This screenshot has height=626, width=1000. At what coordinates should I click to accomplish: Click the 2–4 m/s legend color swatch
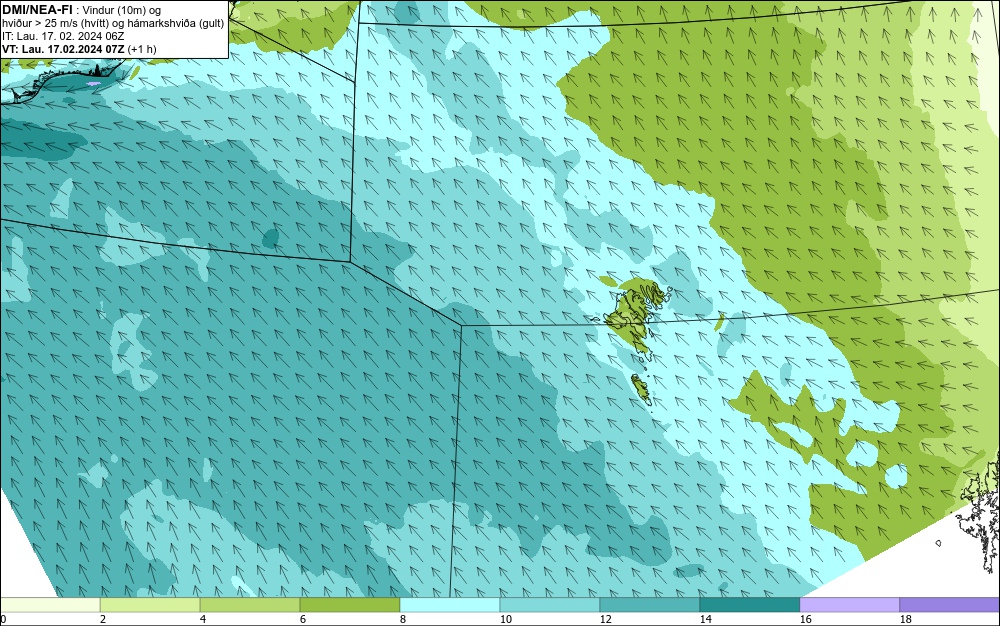coord(150,605)
